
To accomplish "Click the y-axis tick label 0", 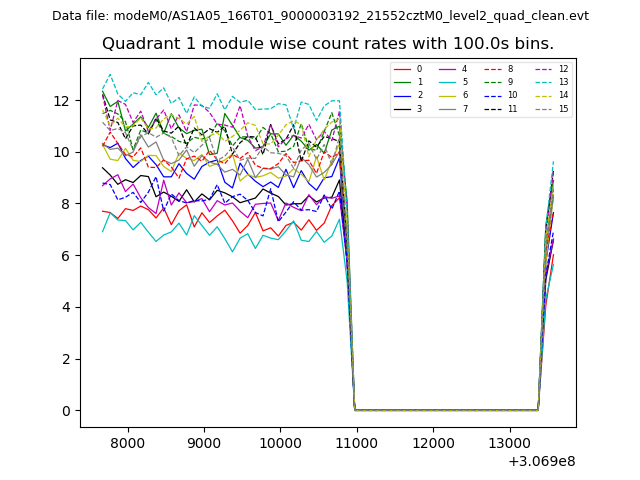I will pos(66,411).
